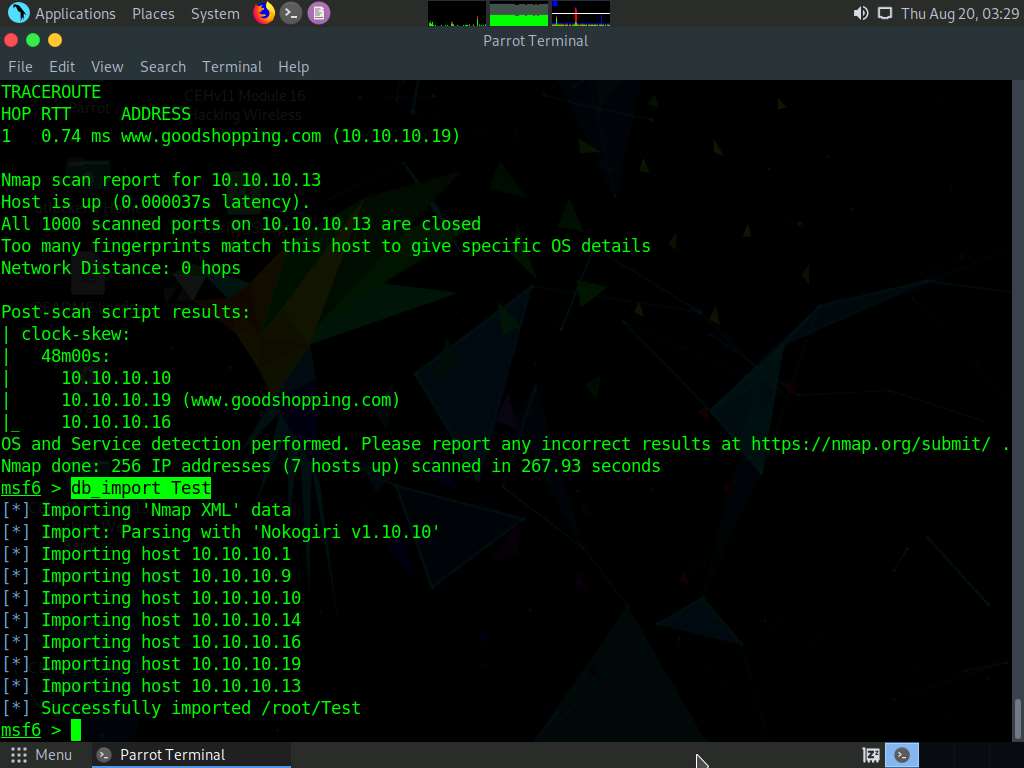Click the highlighted terminal icon in bottom panel

(902, 755)
